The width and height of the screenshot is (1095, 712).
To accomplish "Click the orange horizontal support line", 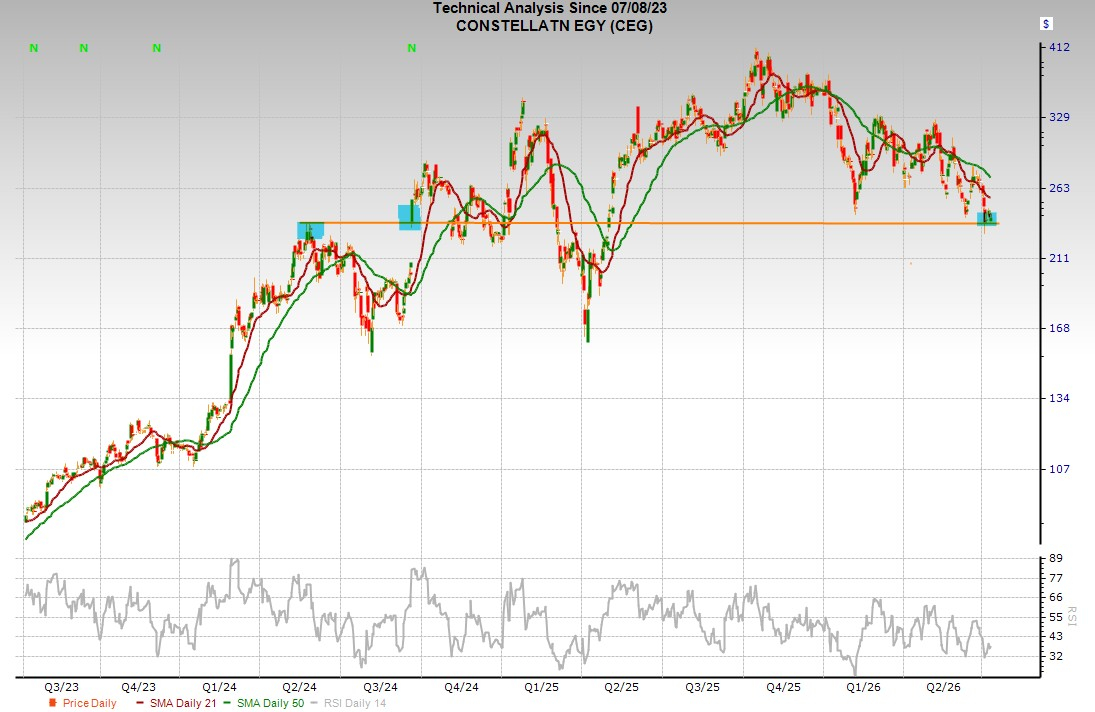I will pyautogui.click(x=648, y=223).
